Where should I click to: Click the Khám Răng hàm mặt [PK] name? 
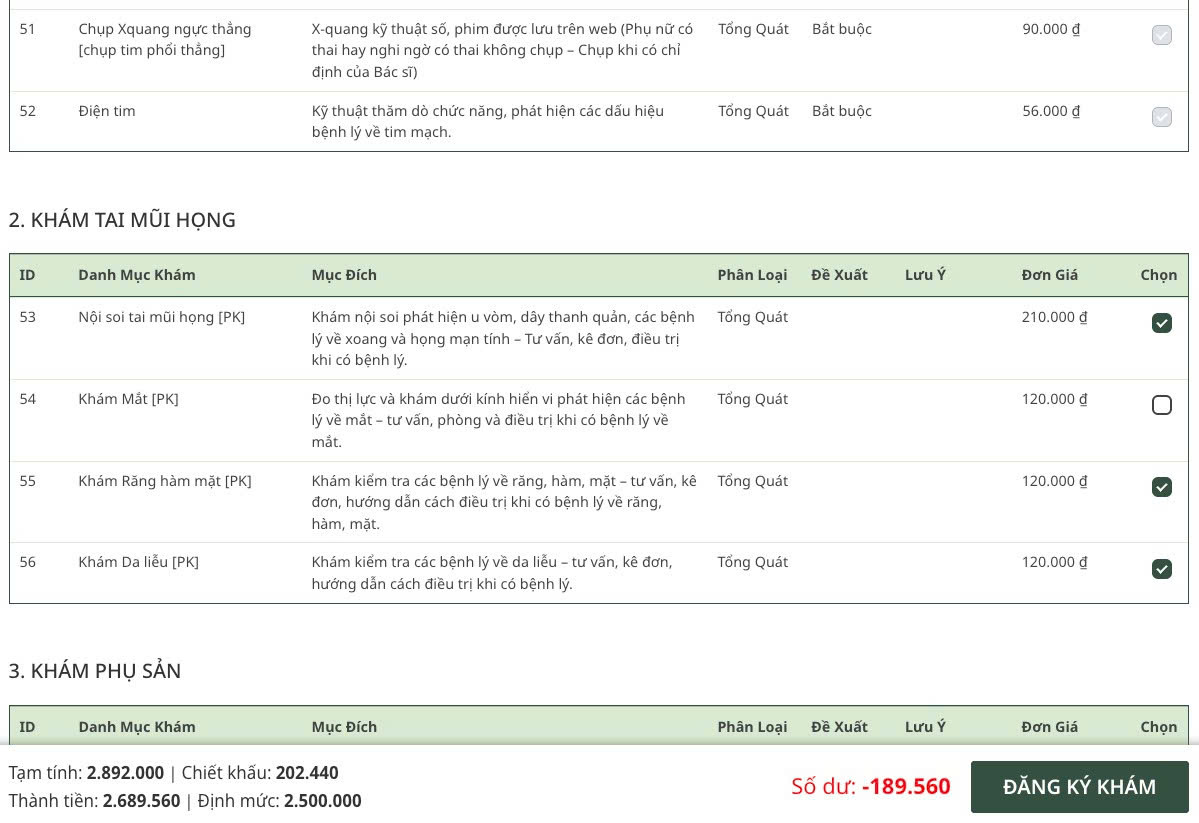[165, 481]
